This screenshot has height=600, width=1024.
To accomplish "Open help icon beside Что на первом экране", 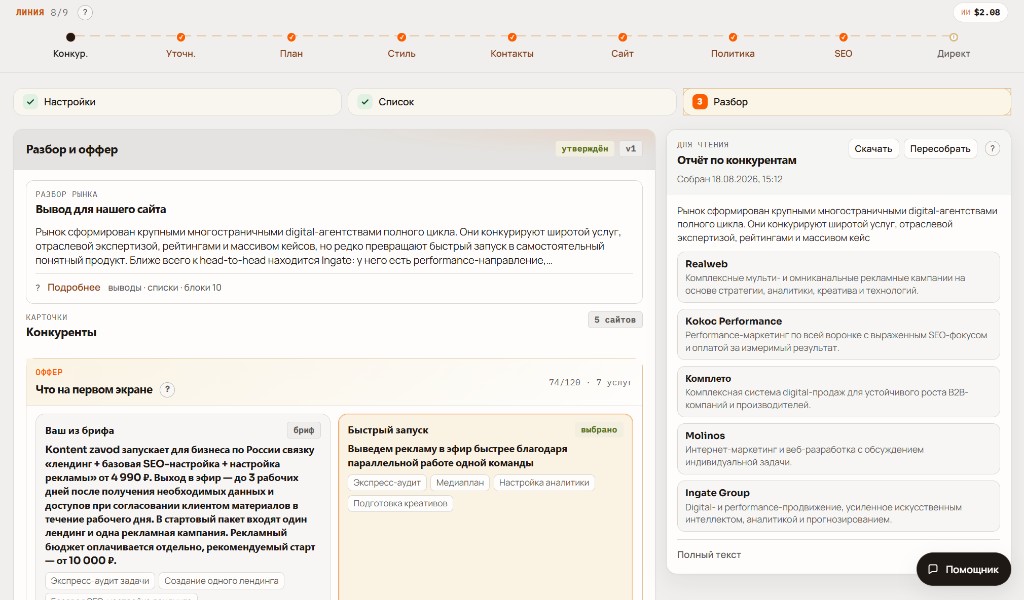I will pyautogui.click(x=167, y=390).
